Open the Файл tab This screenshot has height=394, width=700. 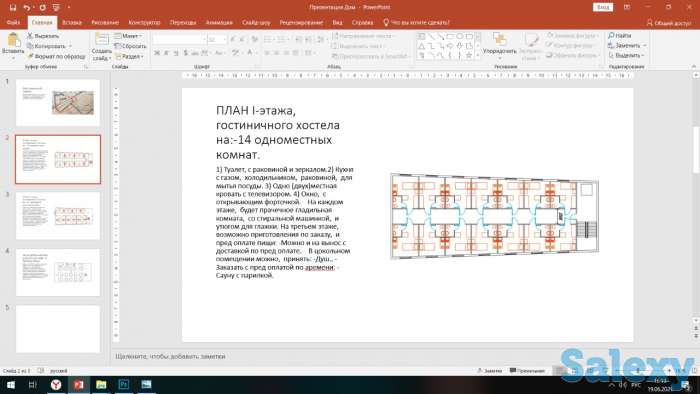[x=13, y=22]
